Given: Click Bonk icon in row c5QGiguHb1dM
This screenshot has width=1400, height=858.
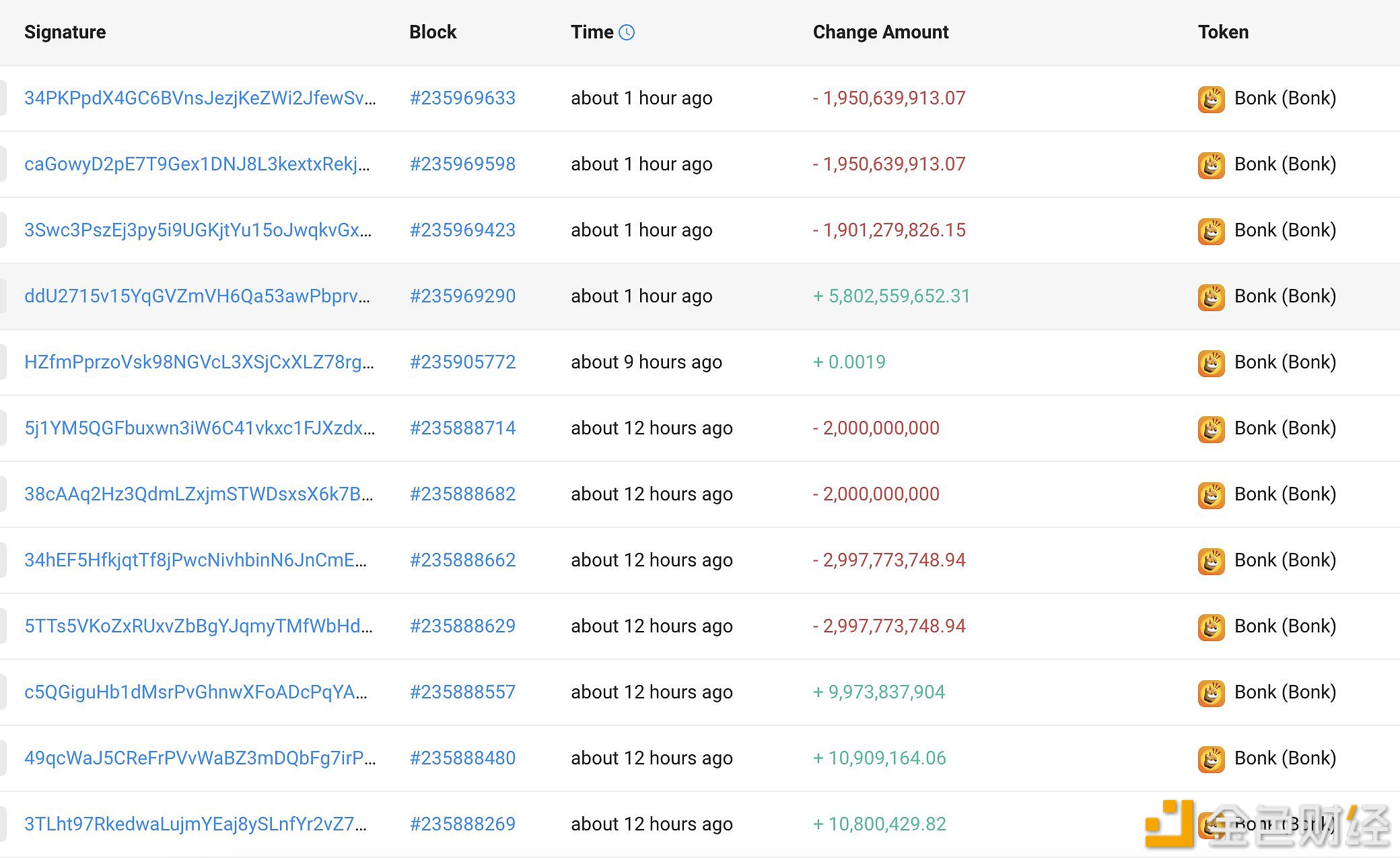Looking at the screenshot, I should [1212, 693].
